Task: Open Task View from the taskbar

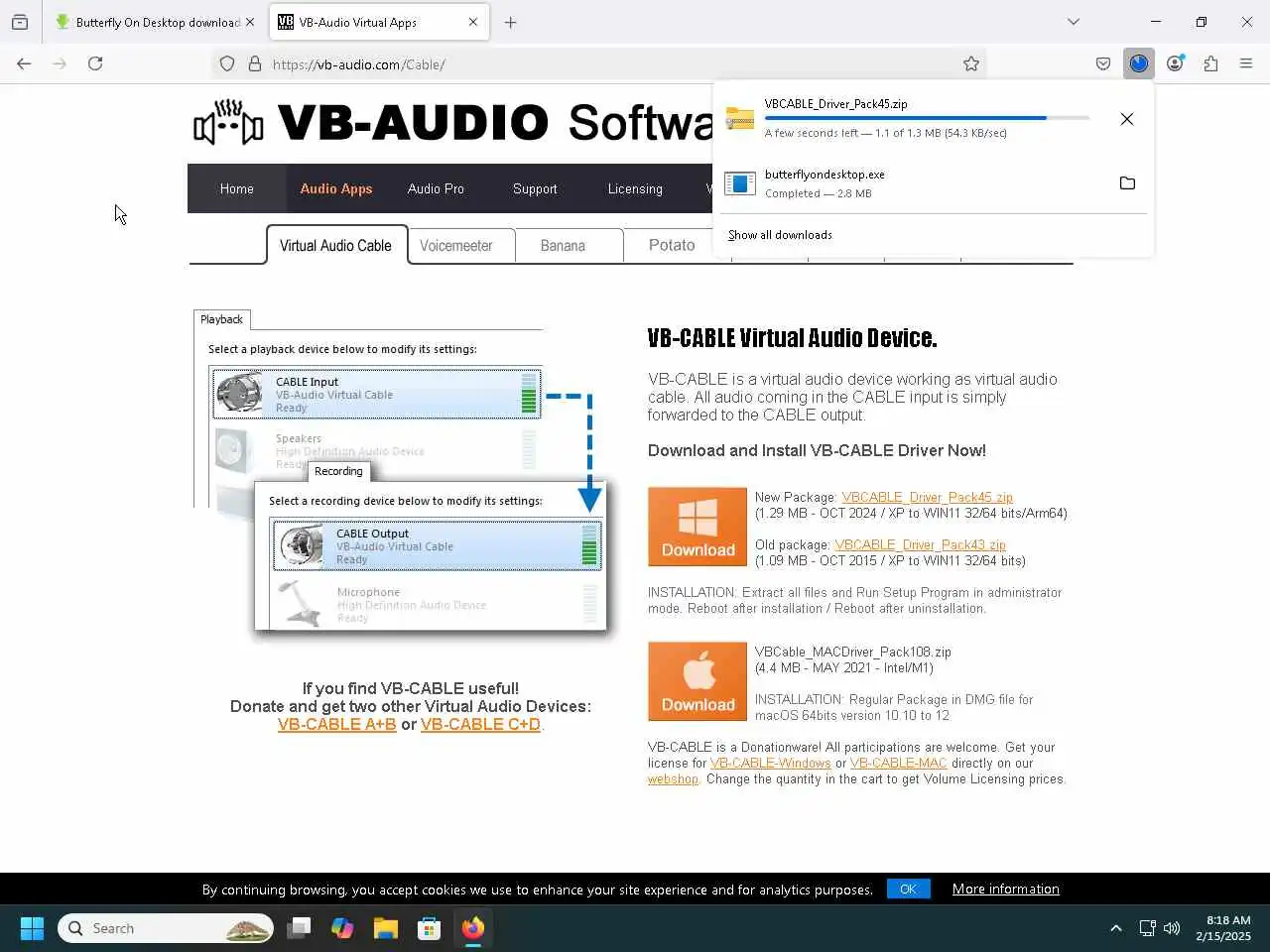Action: [x=299, y=928]
